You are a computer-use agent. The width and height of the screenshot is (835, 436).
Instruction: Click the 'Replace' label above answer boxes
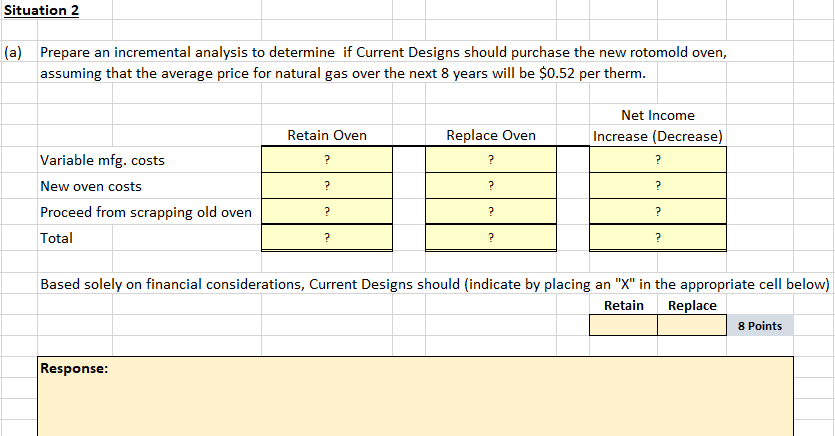coord(692,306)
